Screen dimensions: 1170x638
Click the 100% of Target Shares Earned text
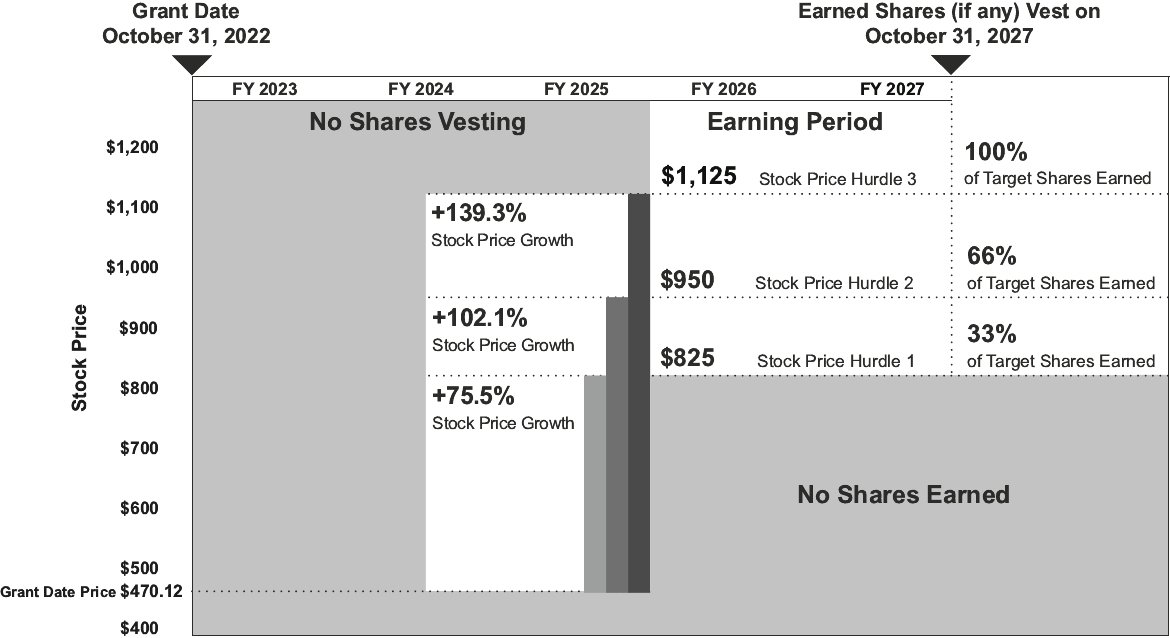tap(1057, 165)
